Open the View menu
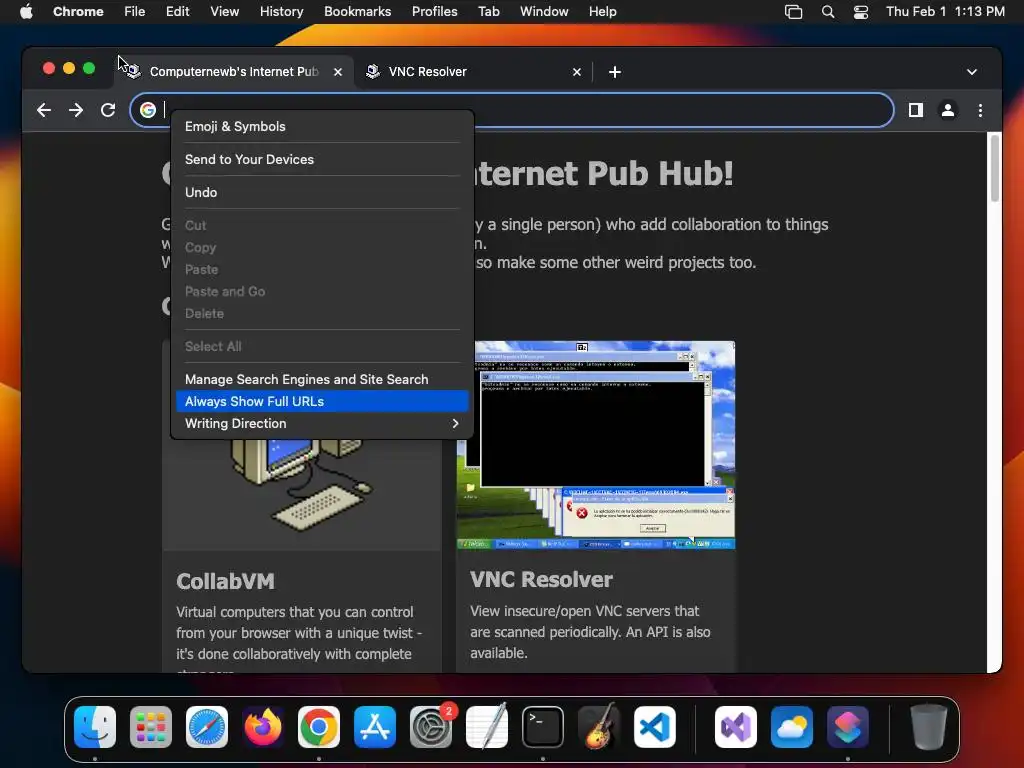Screen dimensions: 1024x768 tap(225, 12)
